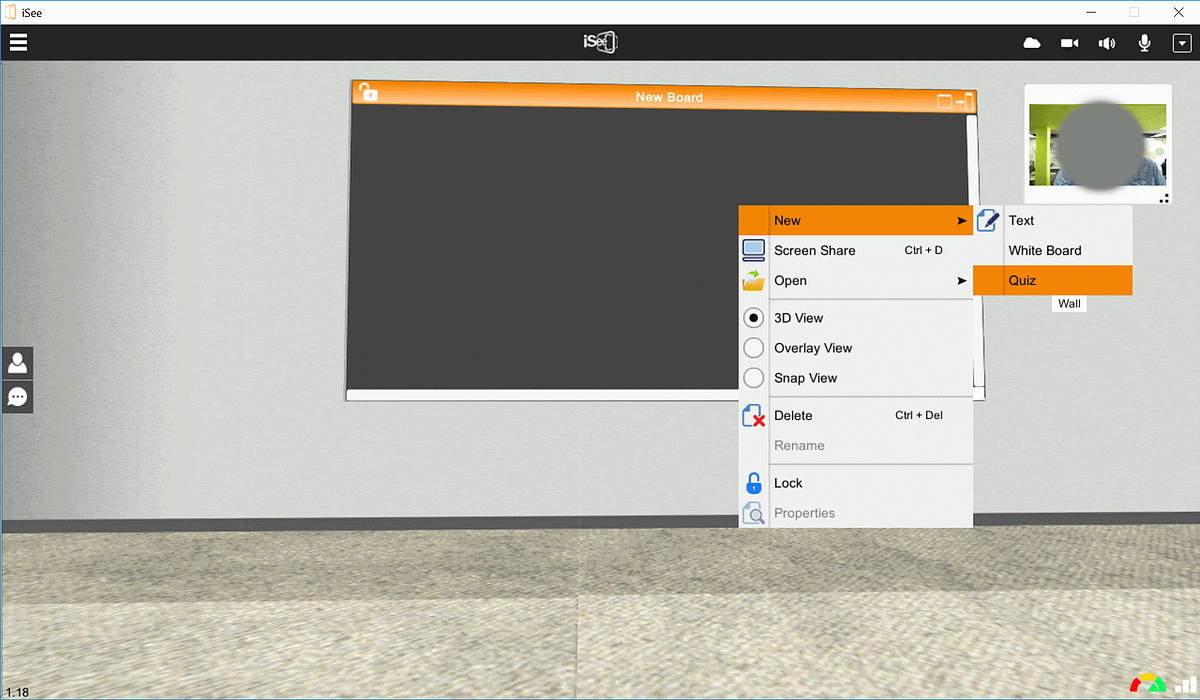Click the Screen Share monitor icon
The width and height of the screenshot is (1200, 700).
(x=754, y=250)
